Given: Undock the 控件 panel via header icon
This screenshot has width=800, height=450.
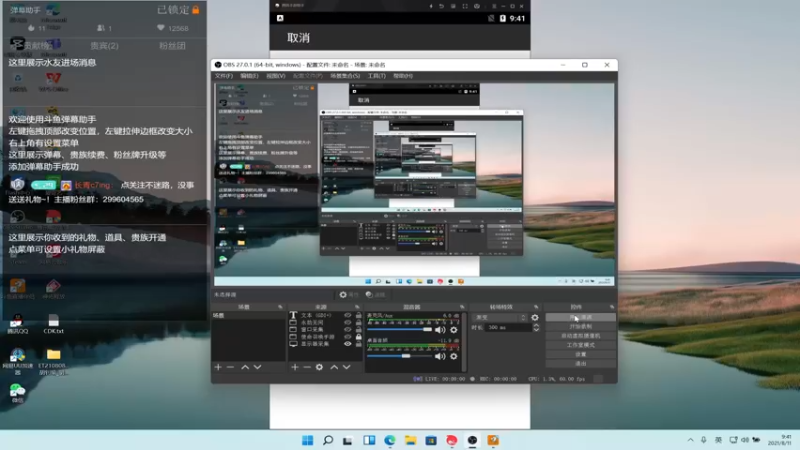Looking at the screenshot, I should point(612,307).
